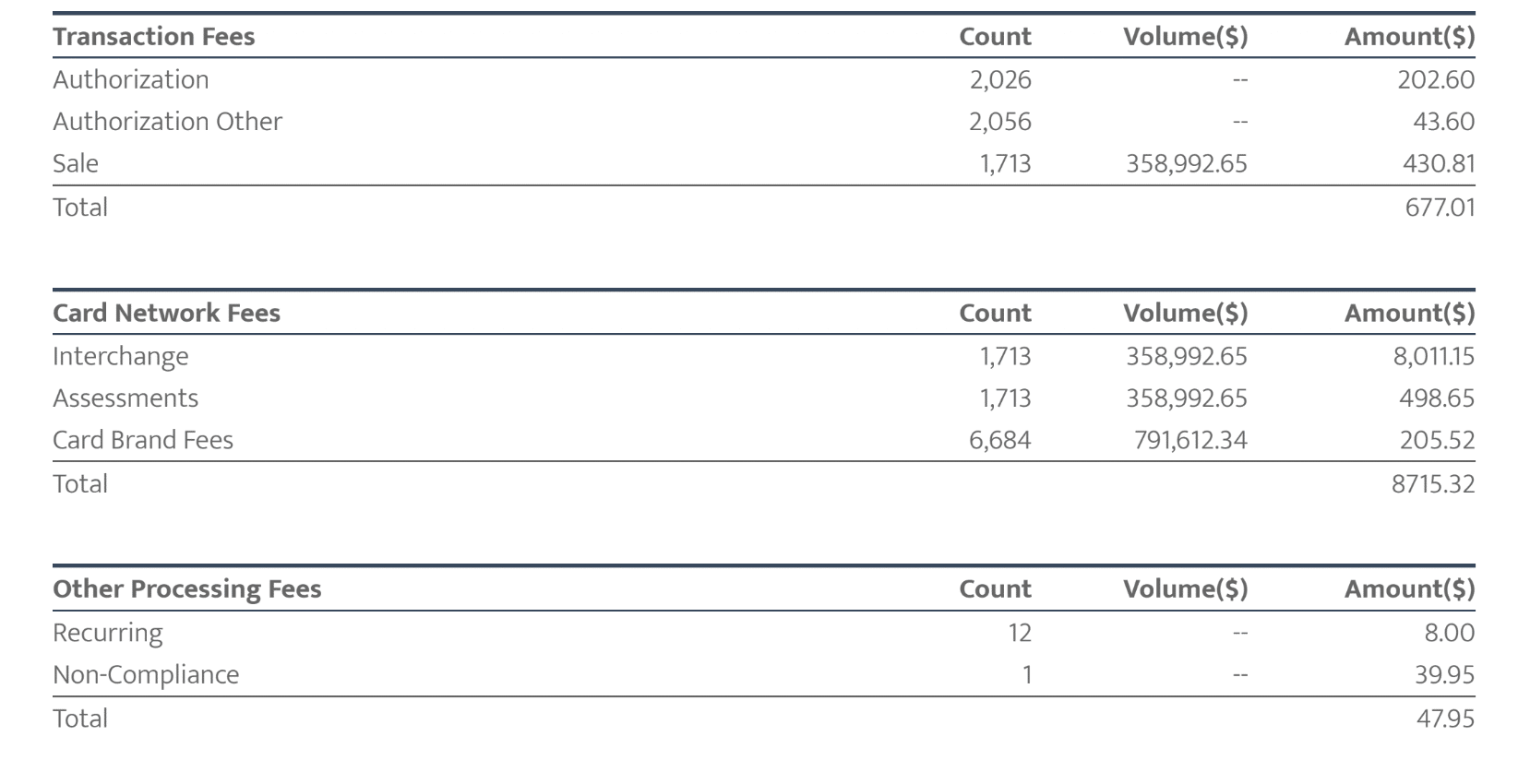Click the Non-Compliance amount 39.95

point(1444,674)
